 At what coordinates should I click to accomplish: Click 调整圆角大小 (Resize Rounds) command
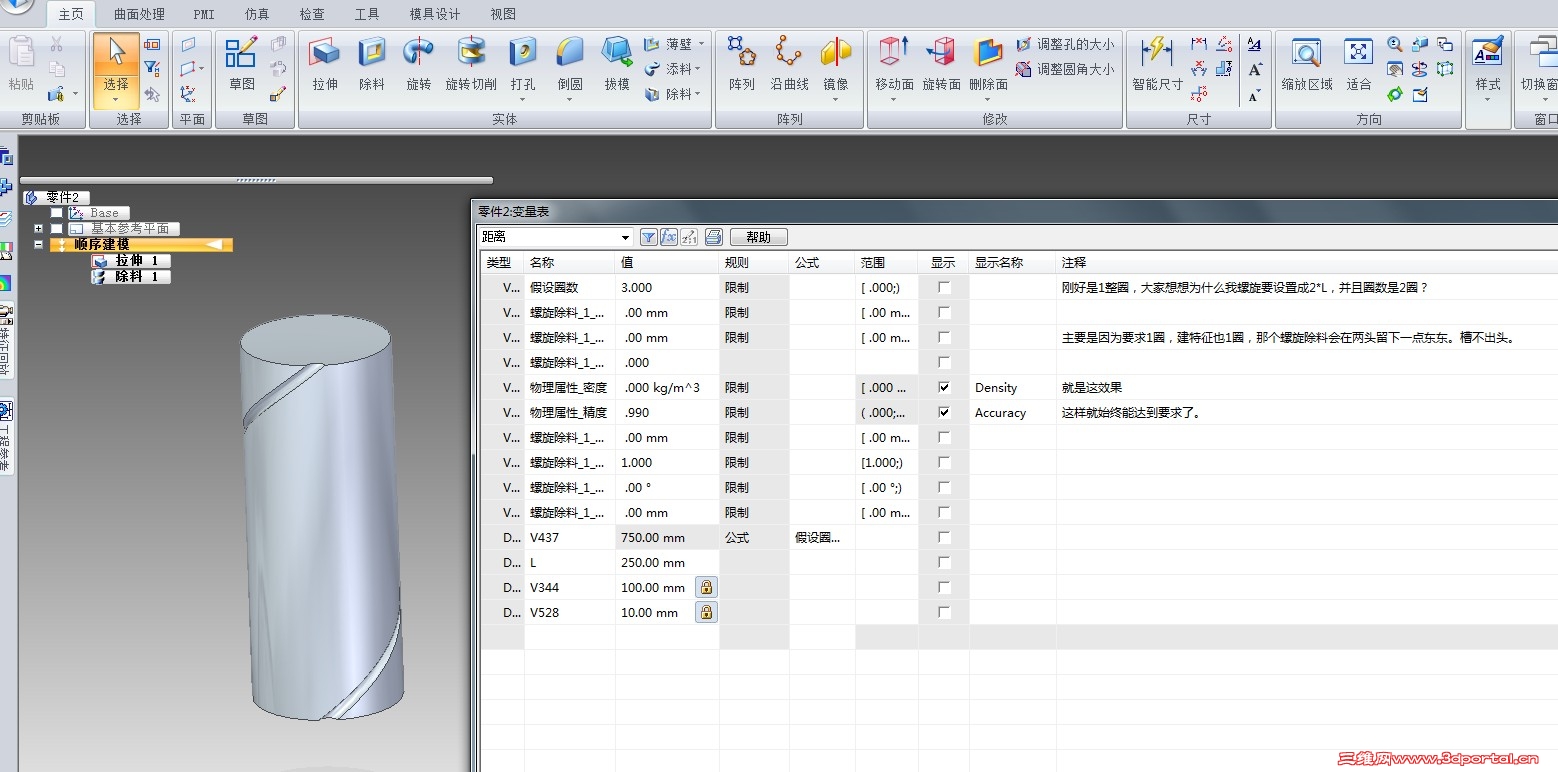[1064, 69]
